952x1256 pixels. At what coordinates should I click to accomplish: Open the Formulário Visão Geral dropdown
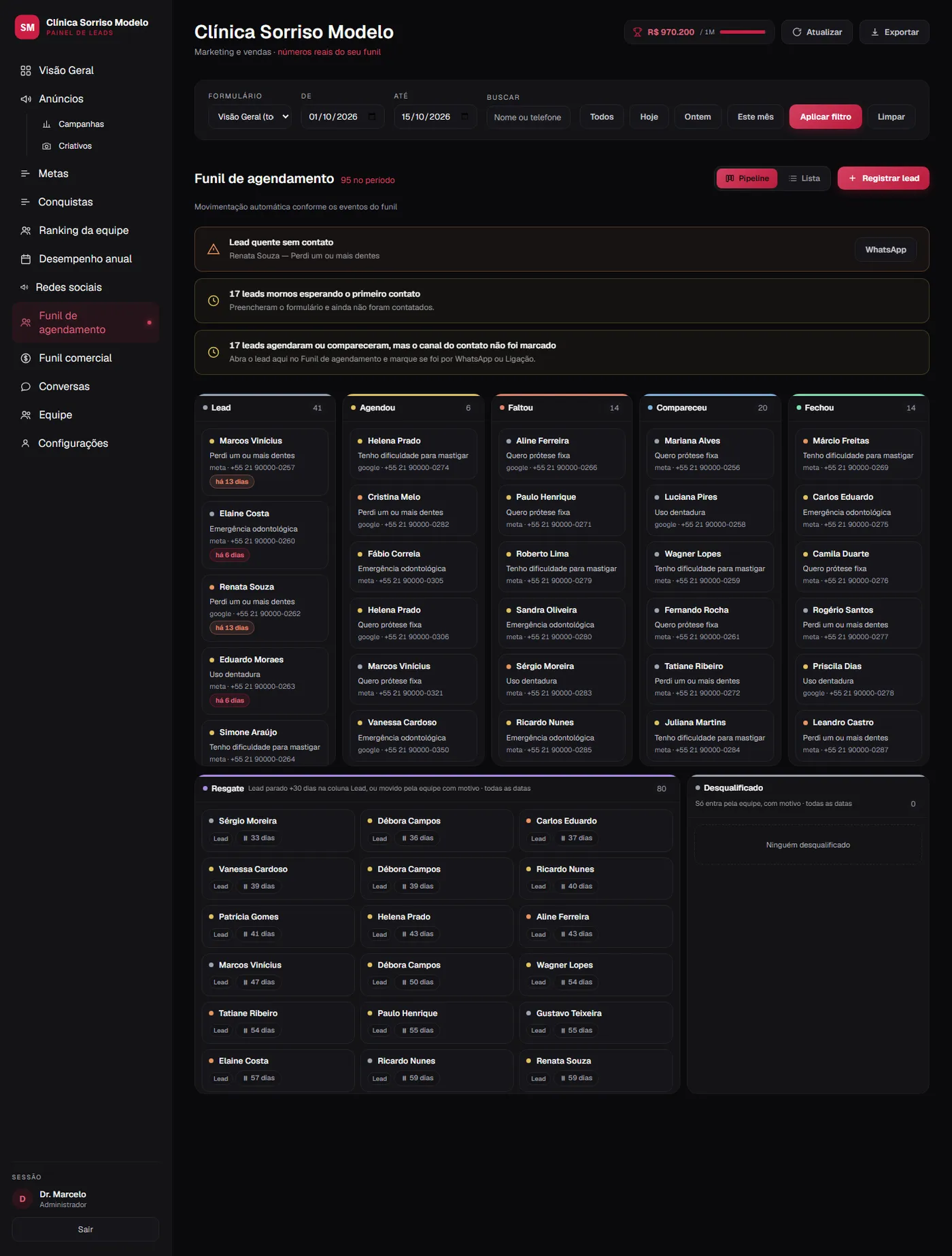pyautogui.click(x=250, y=117)
